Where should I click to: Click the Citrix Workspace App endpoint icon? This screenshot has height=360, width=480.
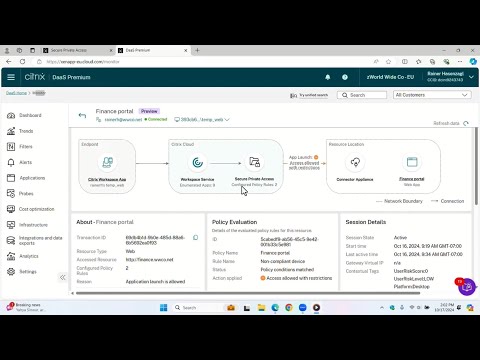tap(107, 162)
